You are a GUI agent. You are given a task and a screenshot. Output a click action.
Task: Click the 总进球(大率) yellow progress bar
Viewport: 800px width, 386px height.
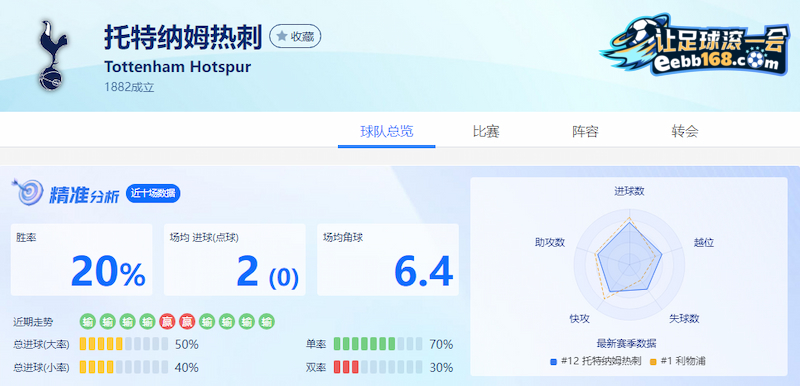(124, 344)
